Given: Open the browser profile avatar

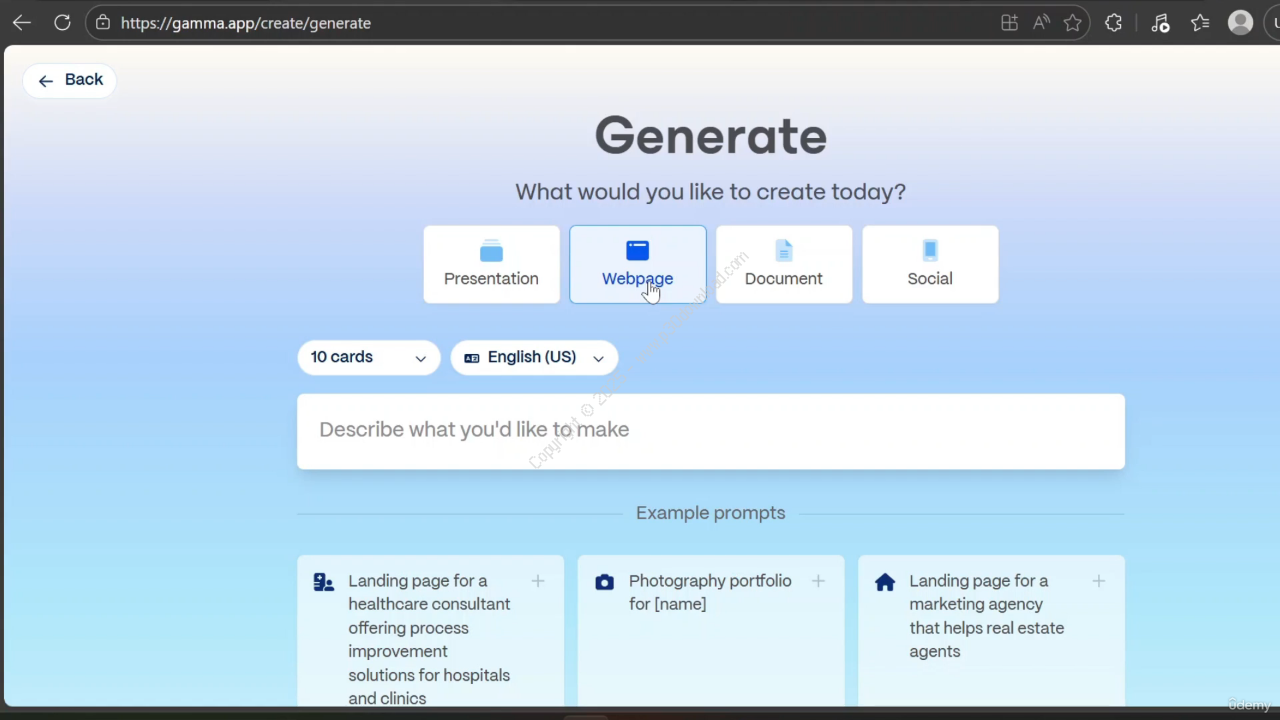Looking at the screenshot, I should (1240, 23).
